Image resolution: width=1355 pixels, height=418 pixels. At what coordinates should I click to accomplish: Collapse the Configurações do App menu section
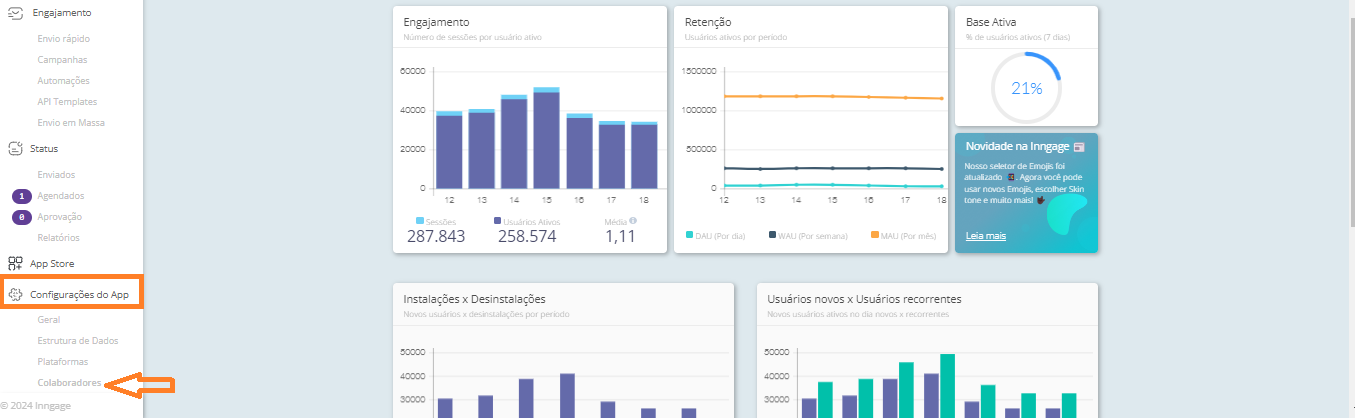80,295
